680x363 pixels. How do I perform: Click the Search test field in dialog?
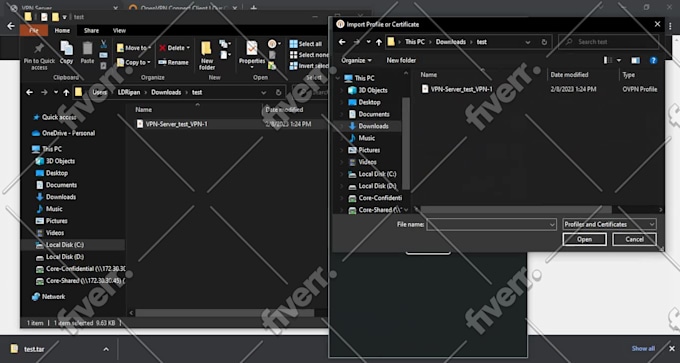[609, 42]
